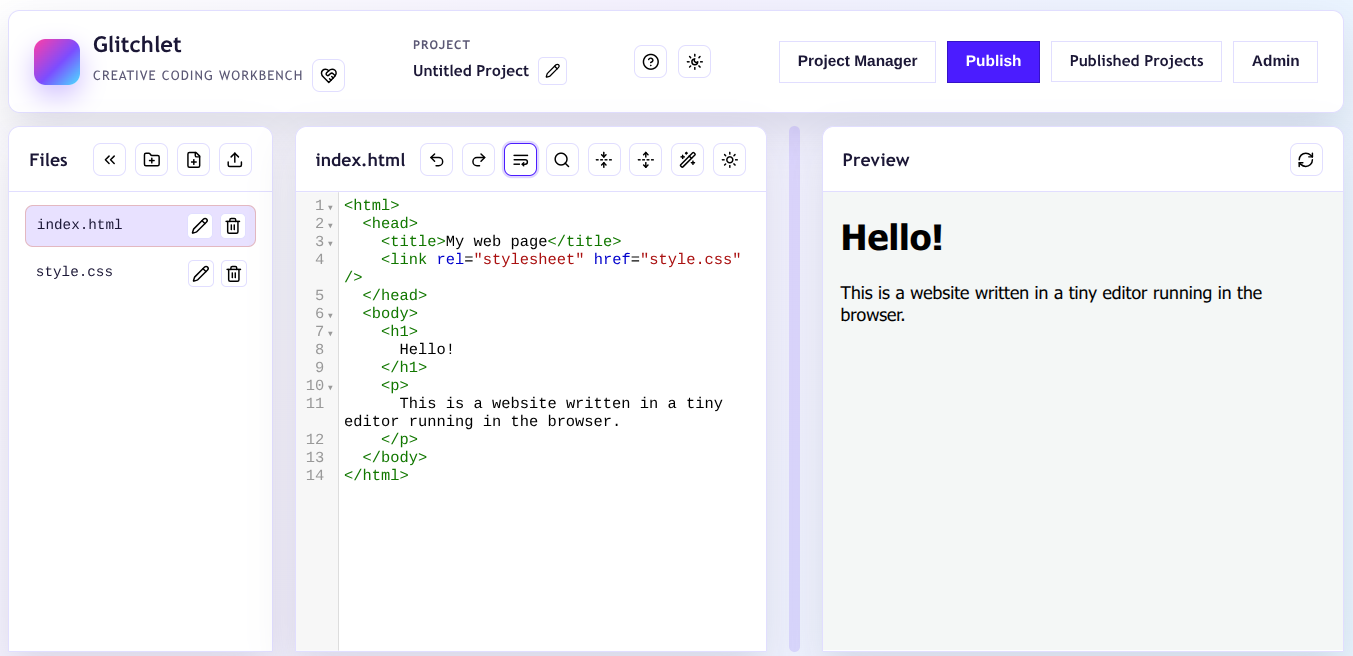Redo the last editor change
This screenshot has height=656, width=1353.
click(479, 160)
